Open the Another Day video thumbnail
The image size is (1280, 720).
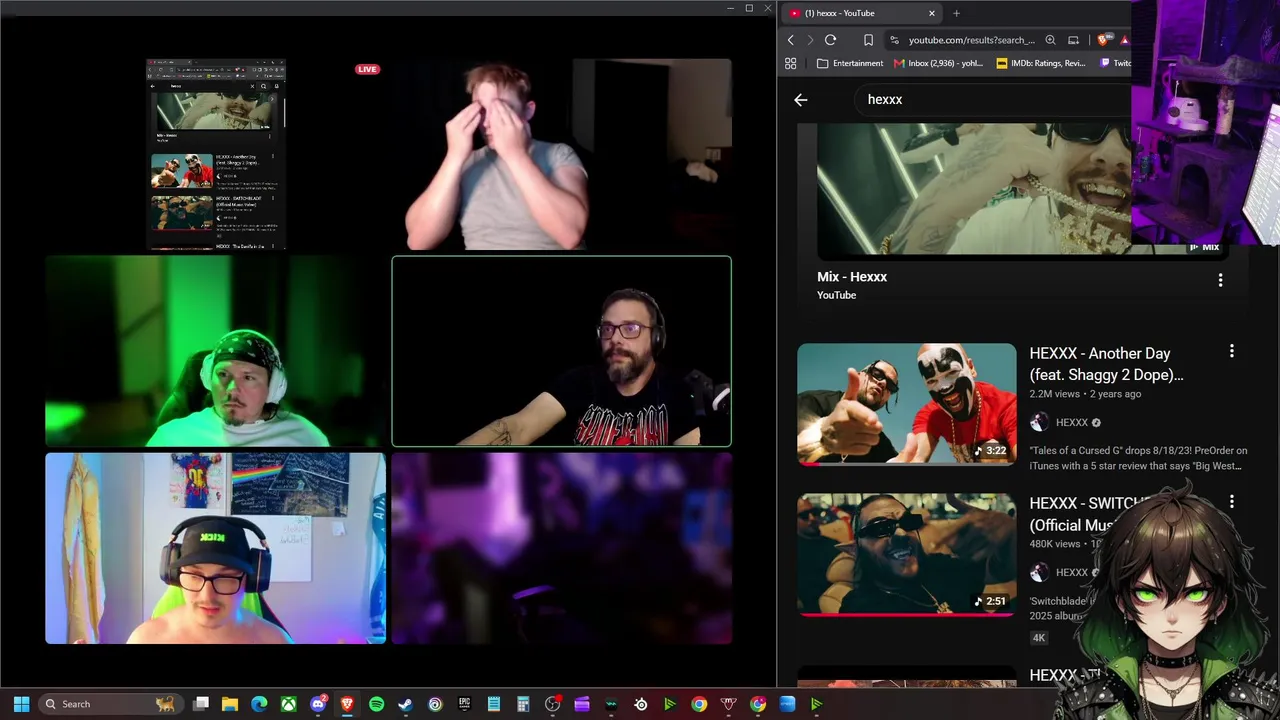click(x=906, y=404)
